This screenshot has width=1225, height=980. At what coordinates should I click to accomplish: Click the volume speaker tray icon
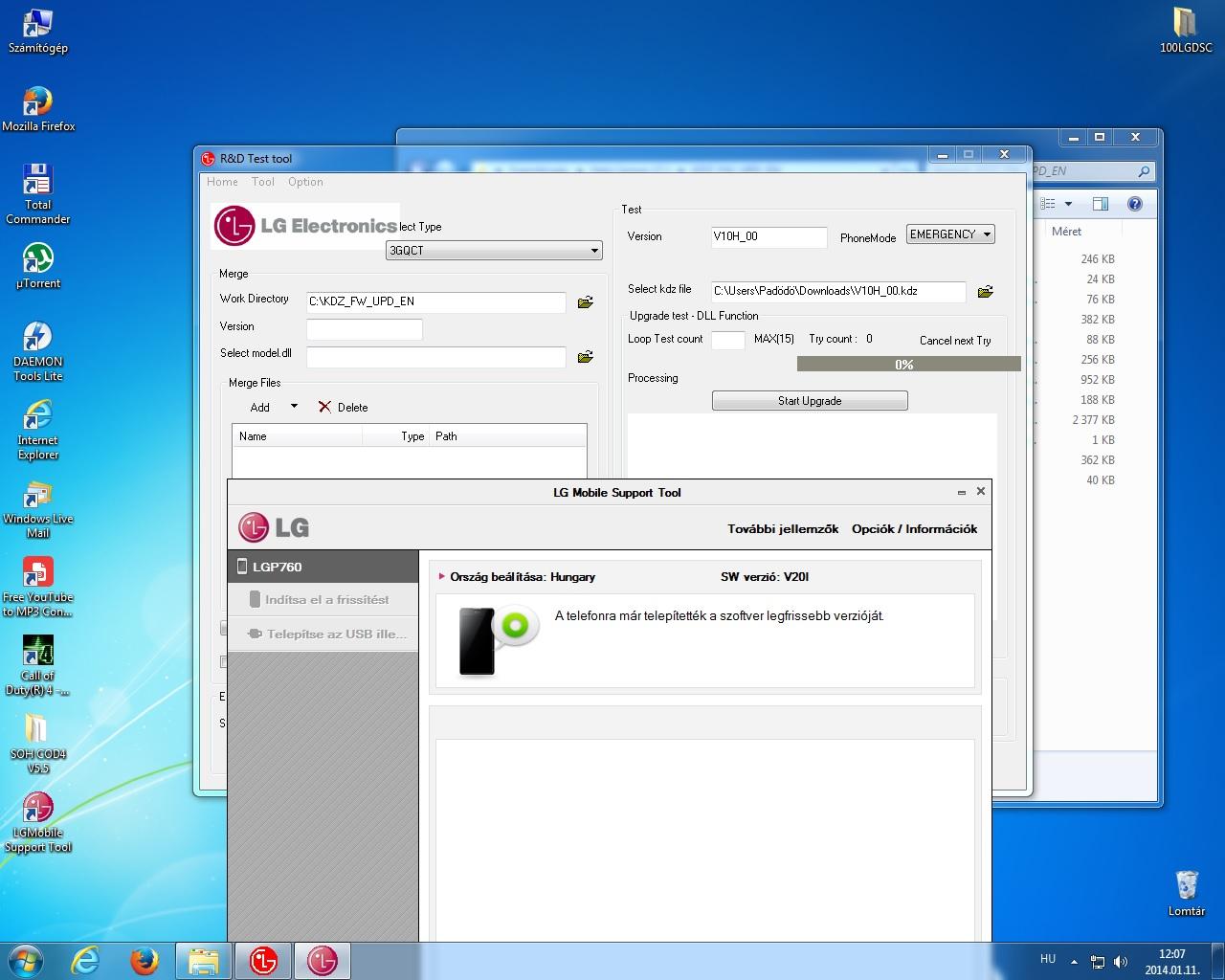click(x=1120, y=961)
